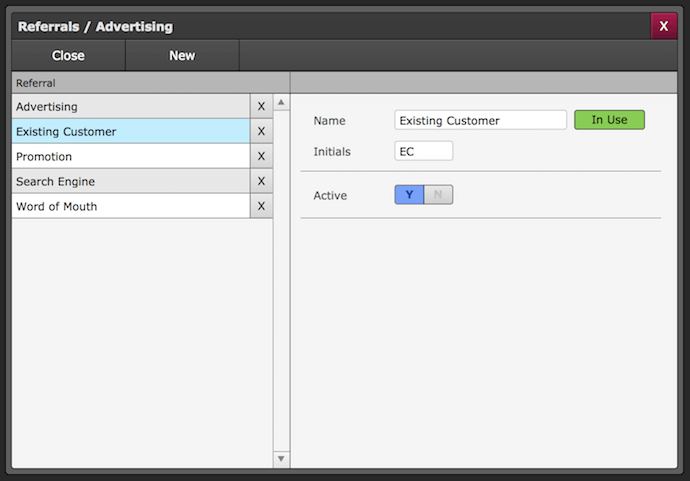The image size is (690, 481).
Task: Set Active to N
Action: tap(439, 195)
